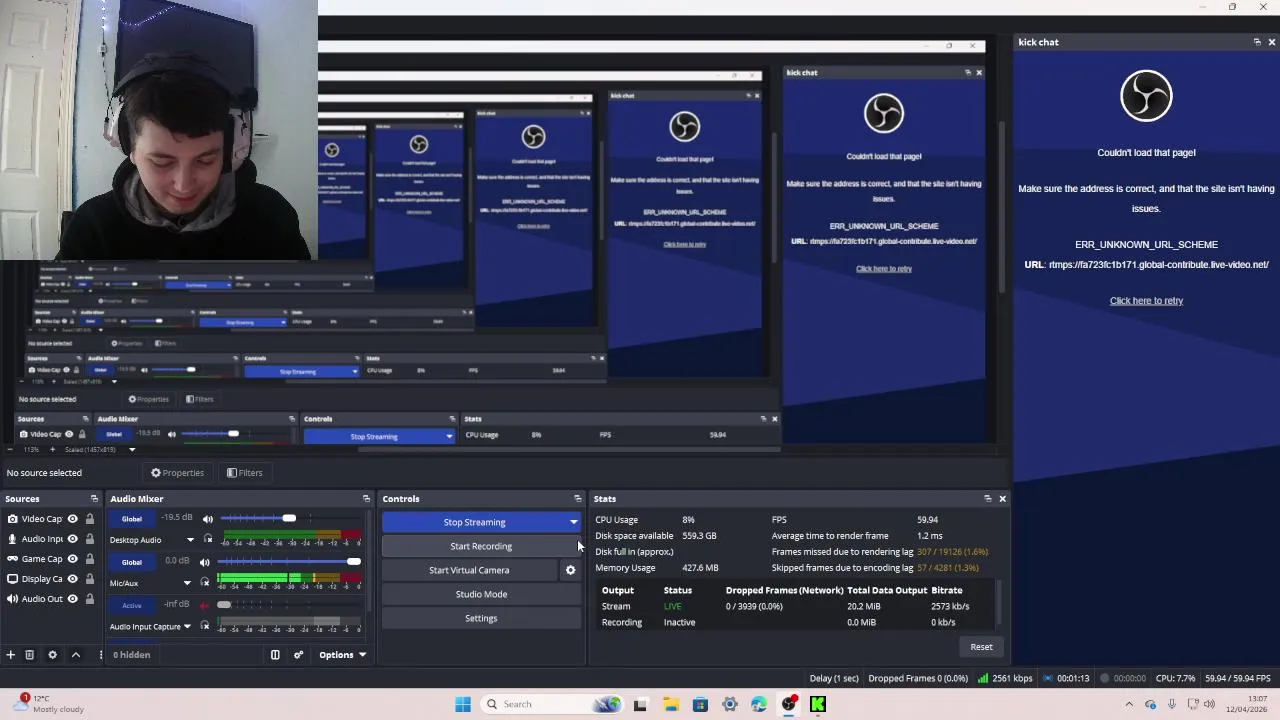Open the Filters tab button

pos(245,473)
